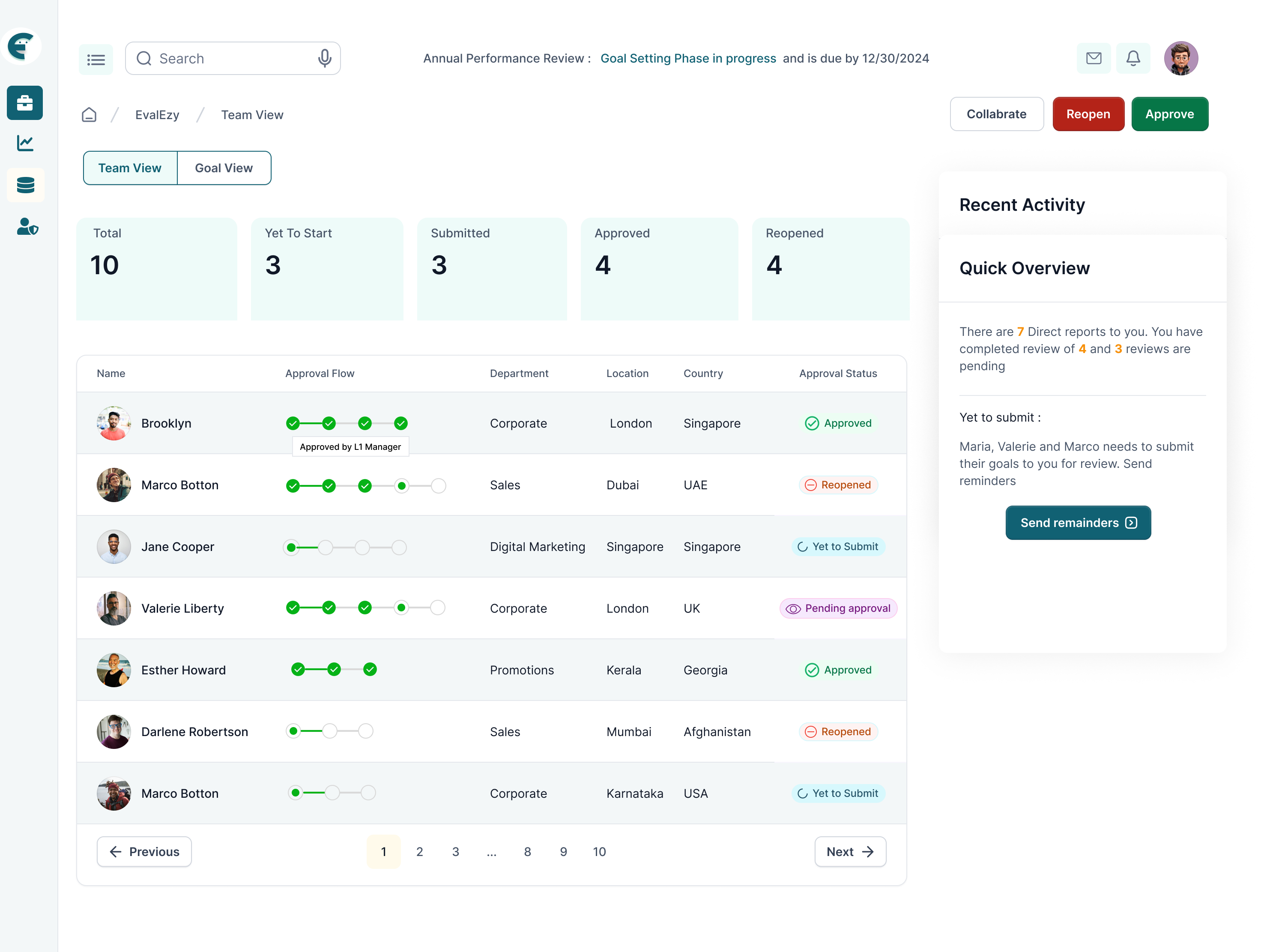Click the eye icon in the Pending approval badge
1261x952 pixels.
(x=793, y=609)
